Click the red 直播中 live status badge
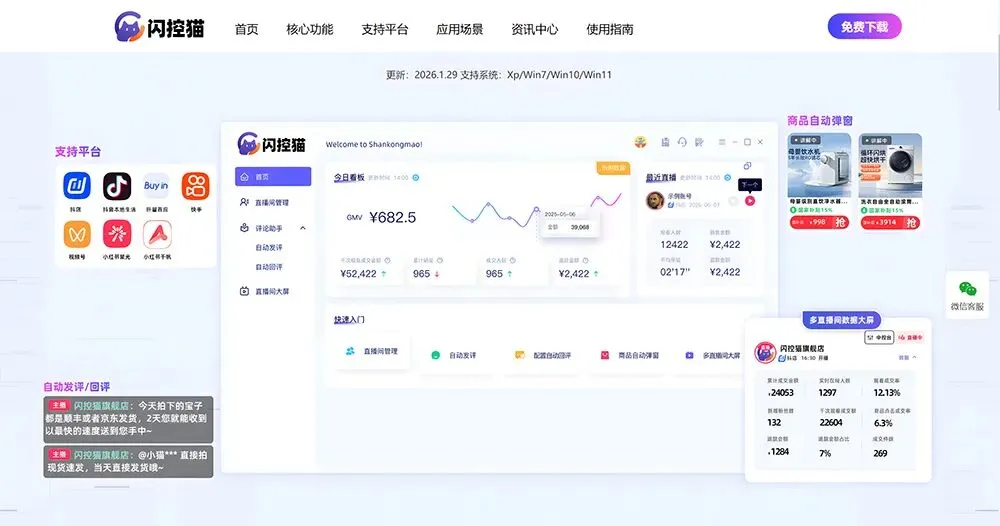Viewport: 1000px width, 526px height. click(x=910, y=337)
